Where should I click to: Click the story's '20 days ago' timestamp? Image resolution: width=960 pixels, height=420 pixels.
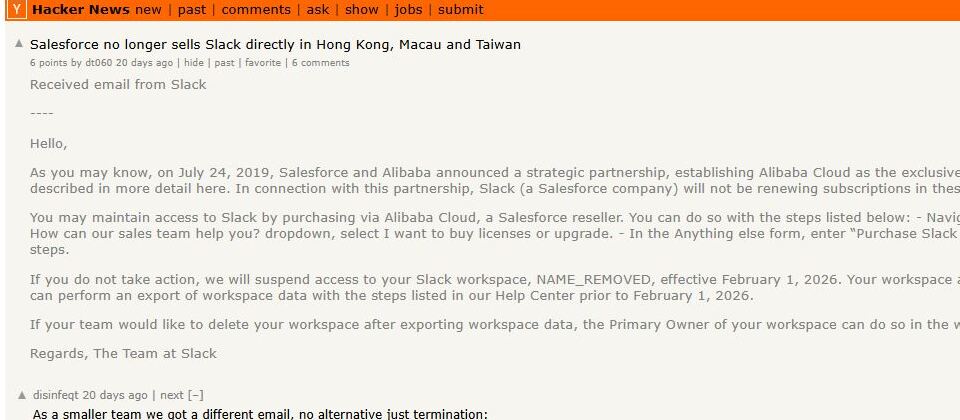[144, 63]
